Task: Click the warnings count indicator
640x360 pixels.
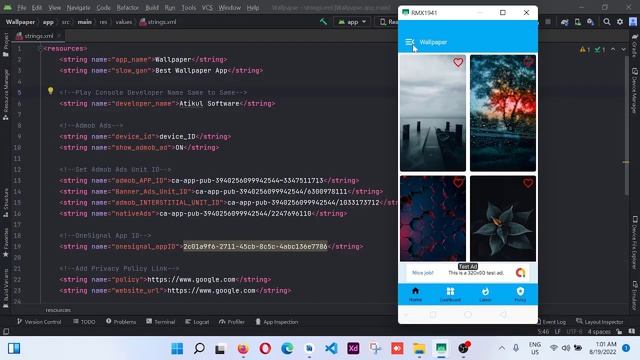Action: pos(584,49)
